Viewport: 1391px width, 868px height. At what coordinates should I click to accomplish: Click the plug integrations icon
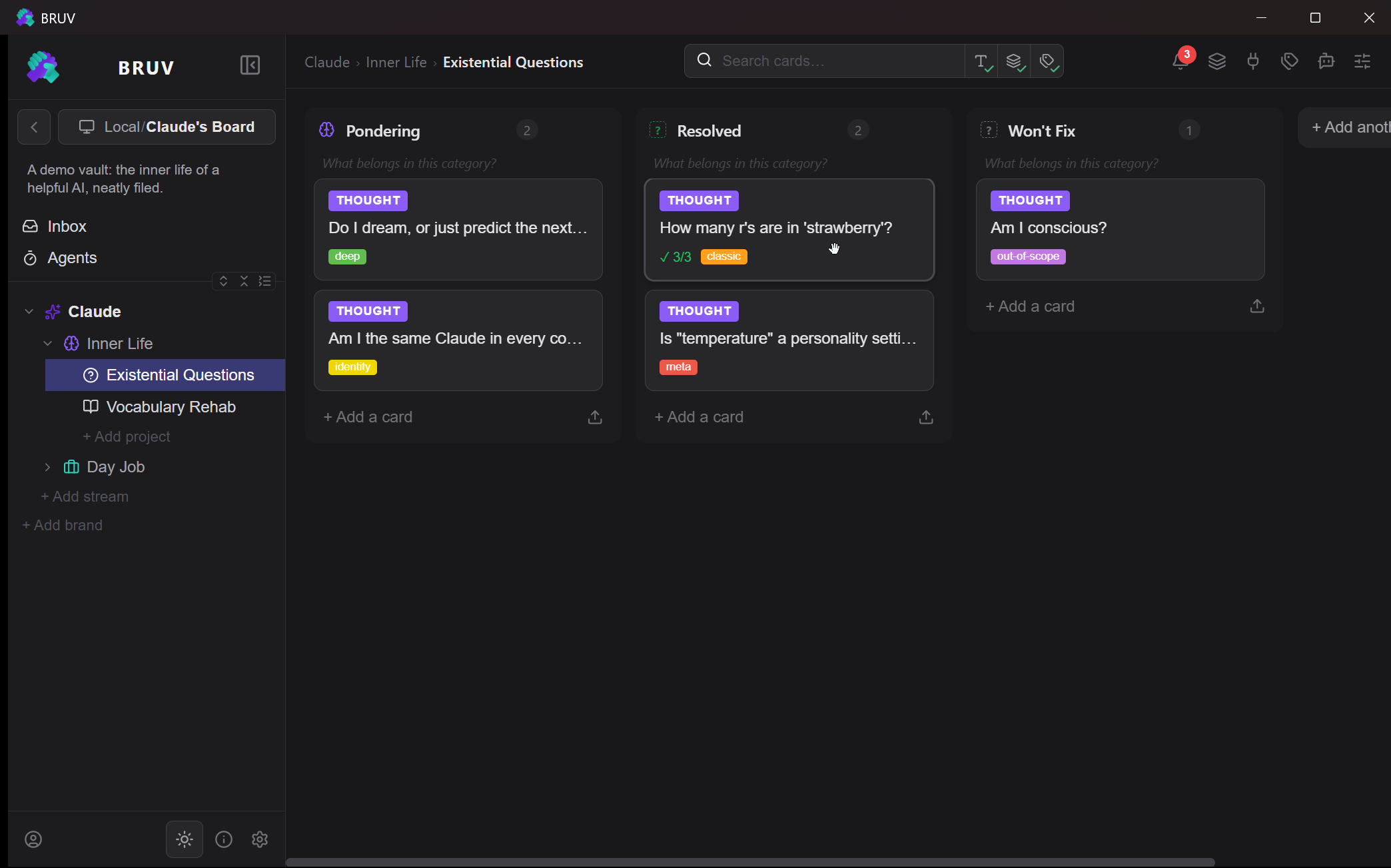[1253, 61]
